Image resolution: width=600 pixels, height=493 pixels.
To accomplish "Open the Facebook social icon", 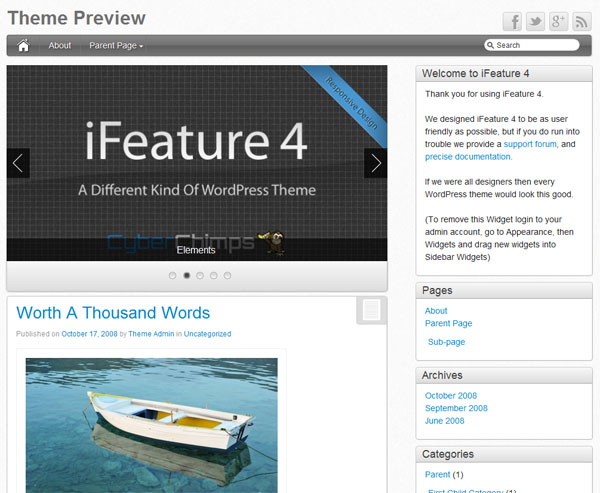I will (x=512, y=21).
